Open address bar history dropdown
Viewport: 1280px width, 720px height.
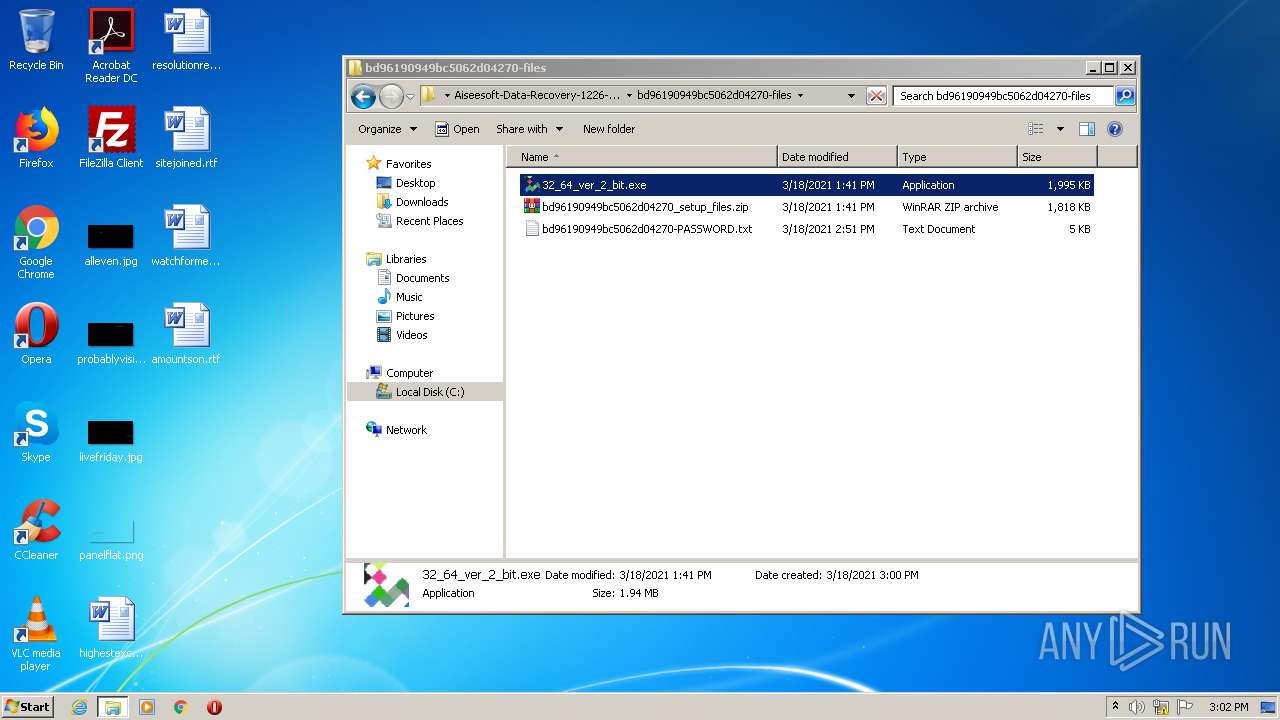tap(851, 96)
